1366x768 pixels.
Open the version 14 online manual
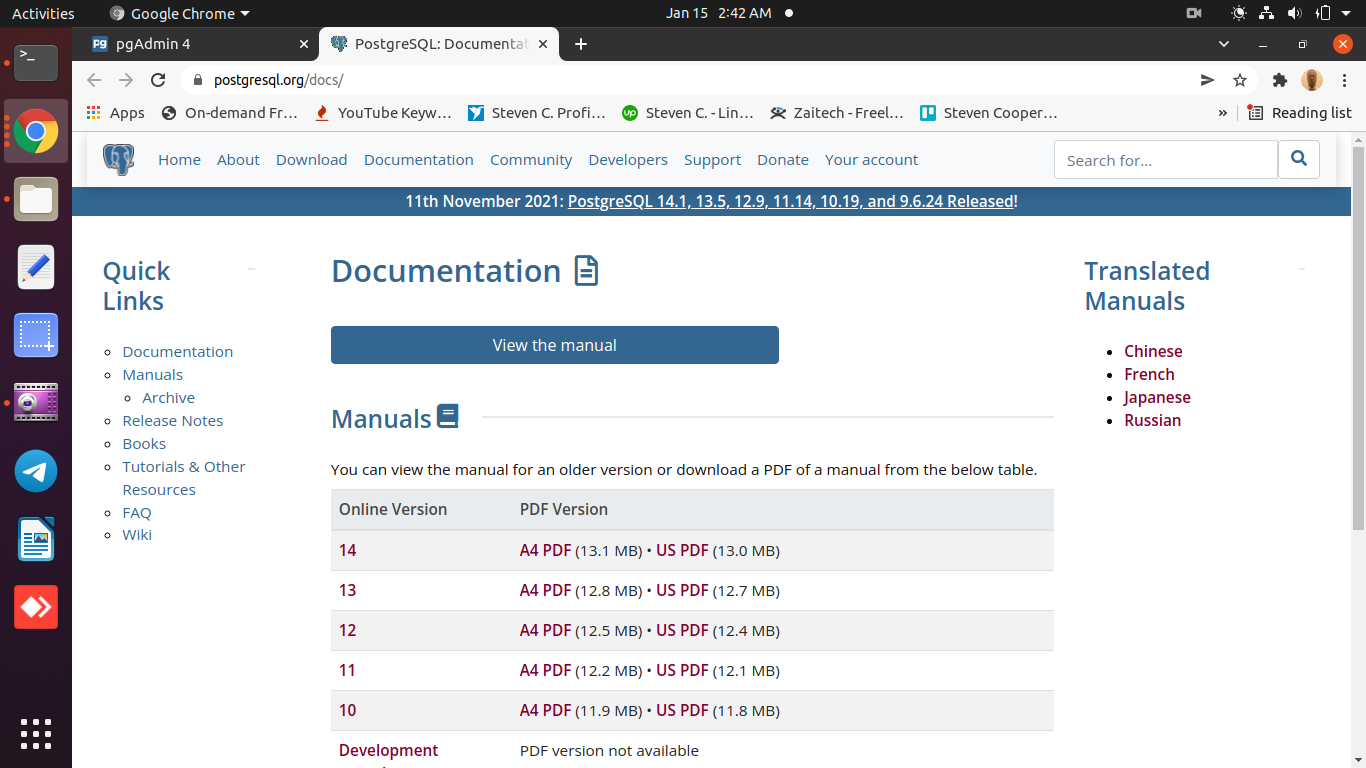(347, 550)
